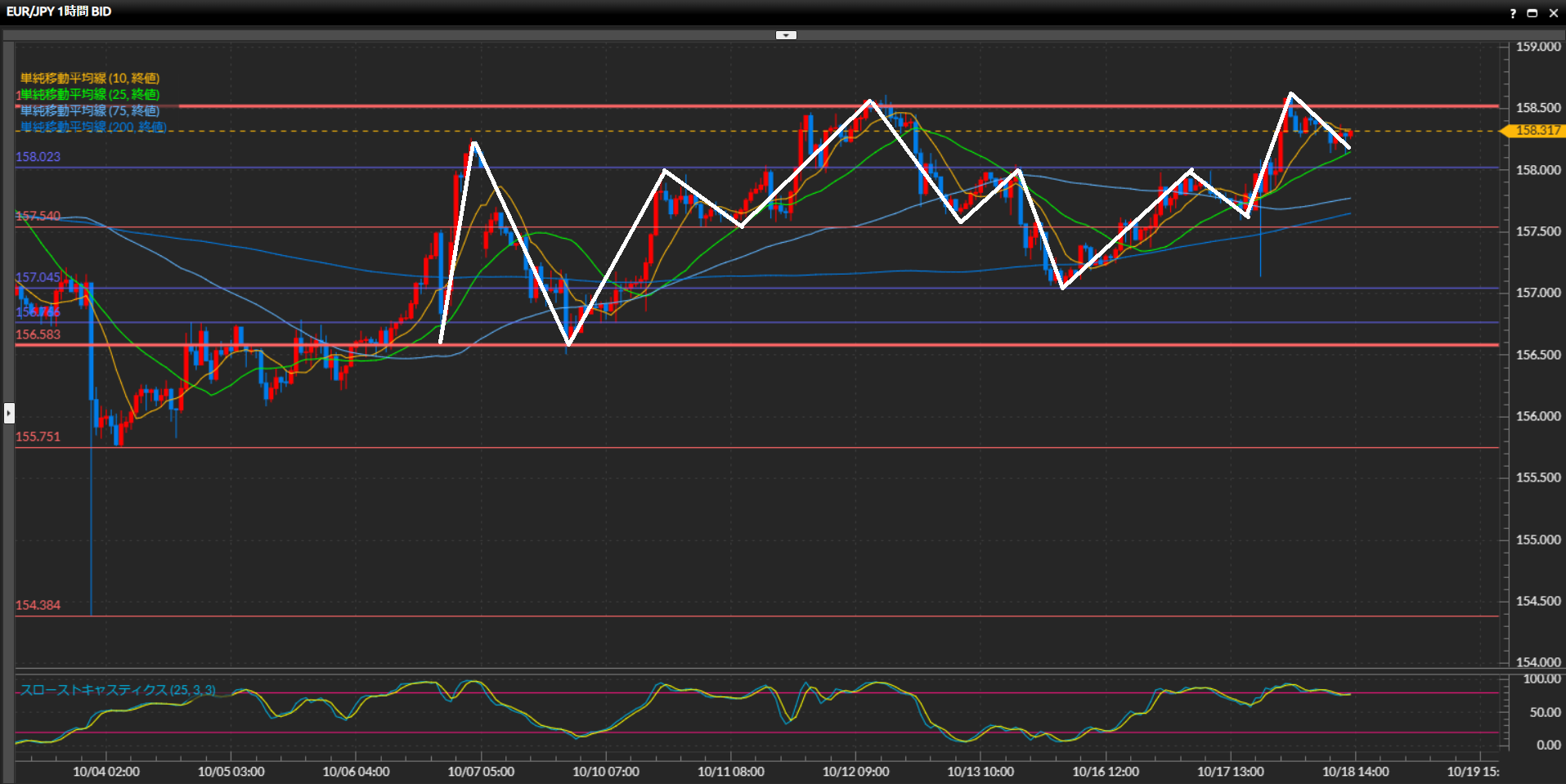Expand the left side panel arrow
This screenshot has width=1566, height=784.
pyautogui.click(x=9, y=413)
